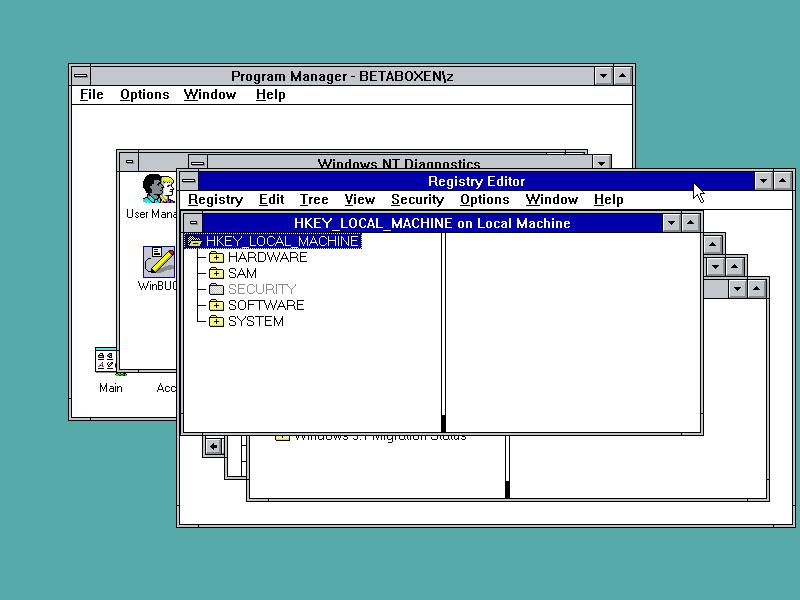
Task: Select the Main group label in Program Manager
Action: click(x=111, y=388)
